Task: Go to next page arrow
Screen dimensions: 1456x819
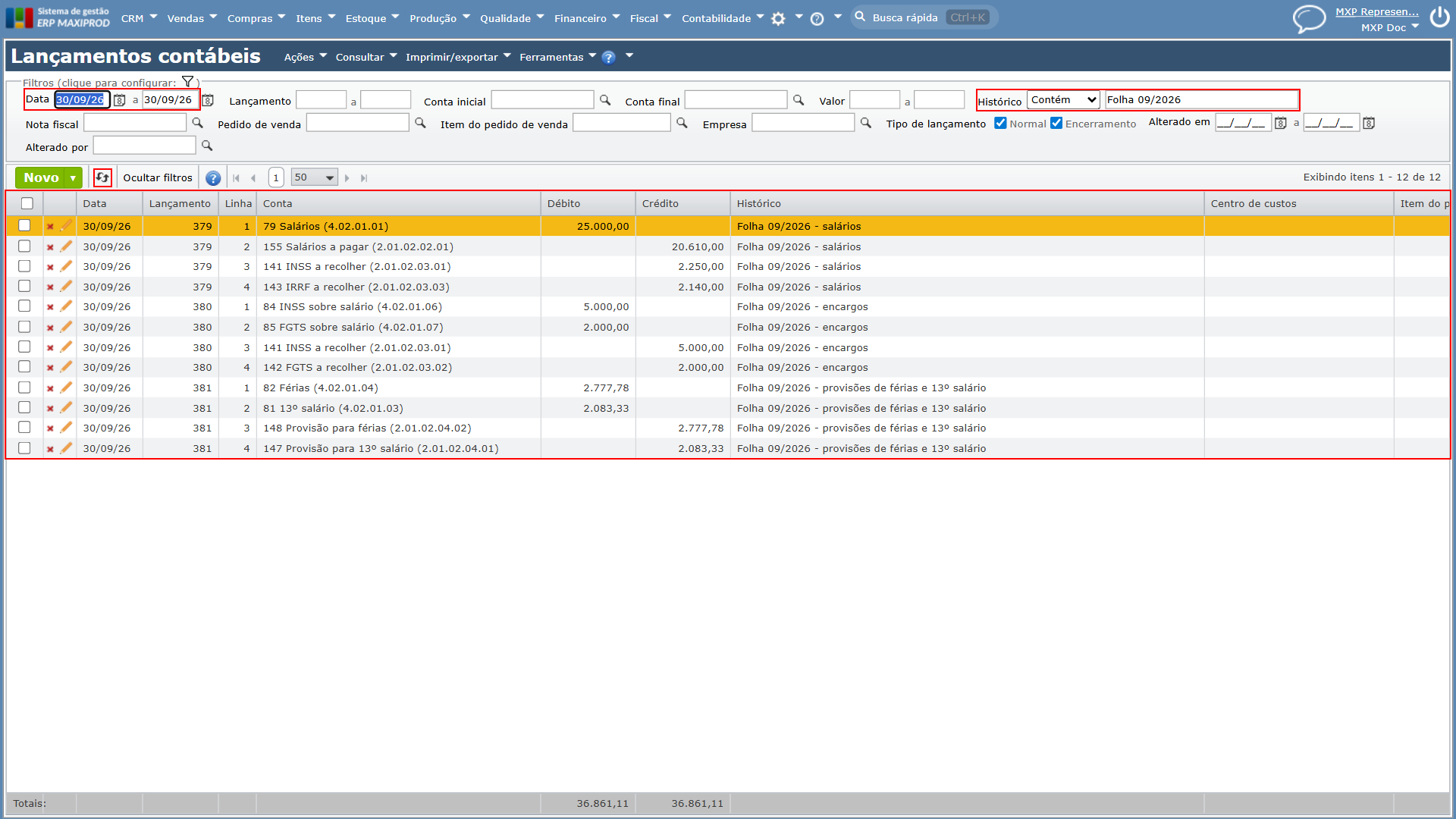Action: (347, 178)
